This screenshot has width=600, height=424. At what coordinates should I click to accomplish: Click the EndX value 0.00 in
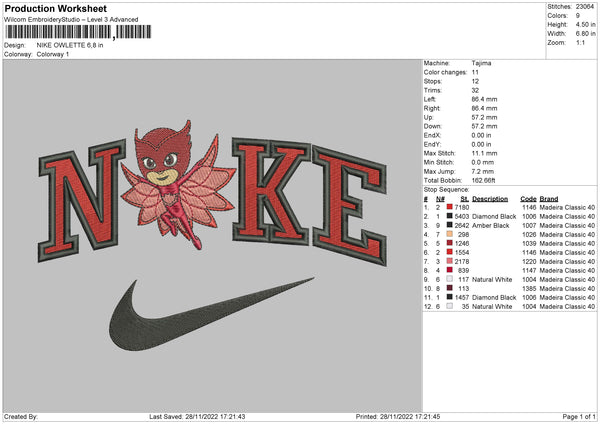(481, 135)
